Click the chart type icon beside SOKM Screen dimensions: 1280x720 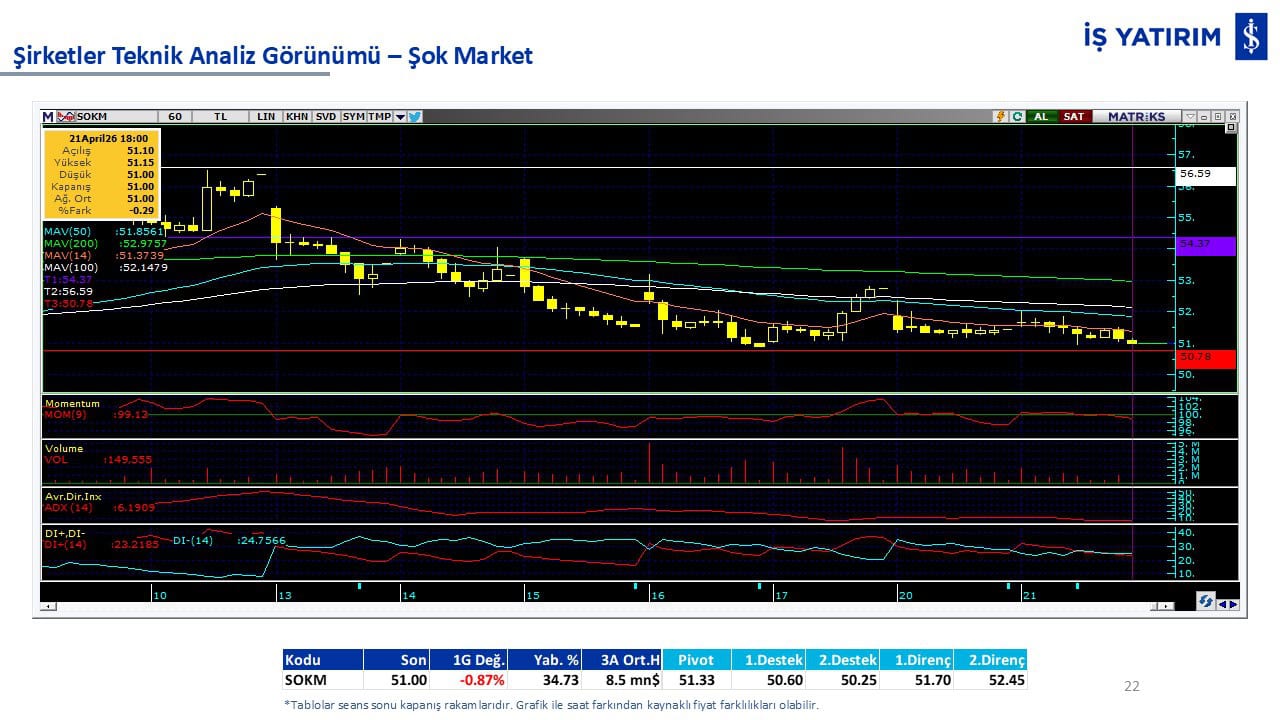click(x=66, y=117)
